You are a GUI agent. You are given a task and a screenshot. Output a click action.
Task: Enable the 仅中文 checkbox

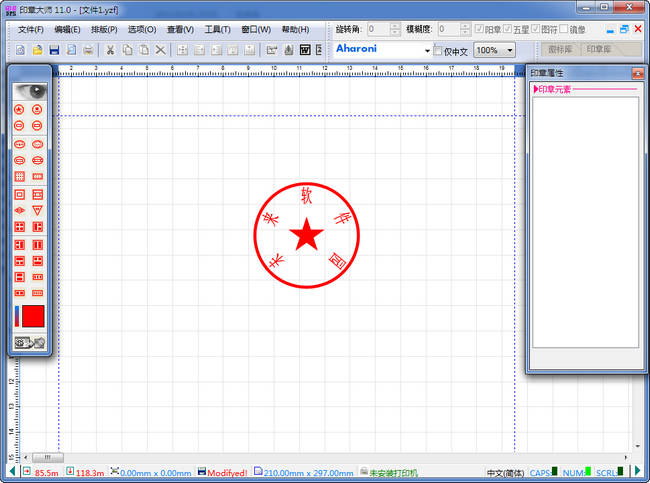438,51
